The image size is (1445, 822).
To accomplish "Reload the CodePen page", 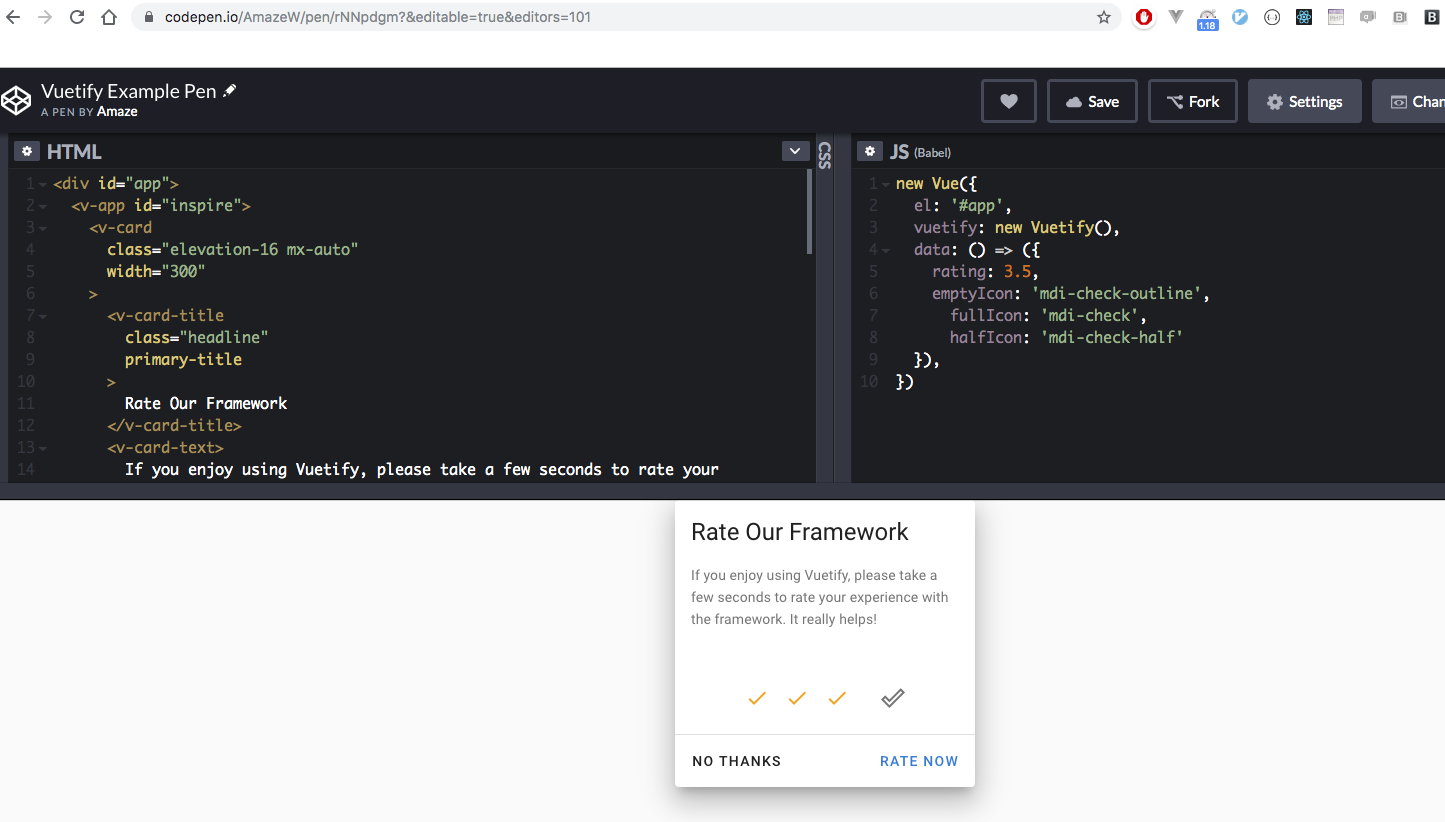I will (x=77, y=17).
